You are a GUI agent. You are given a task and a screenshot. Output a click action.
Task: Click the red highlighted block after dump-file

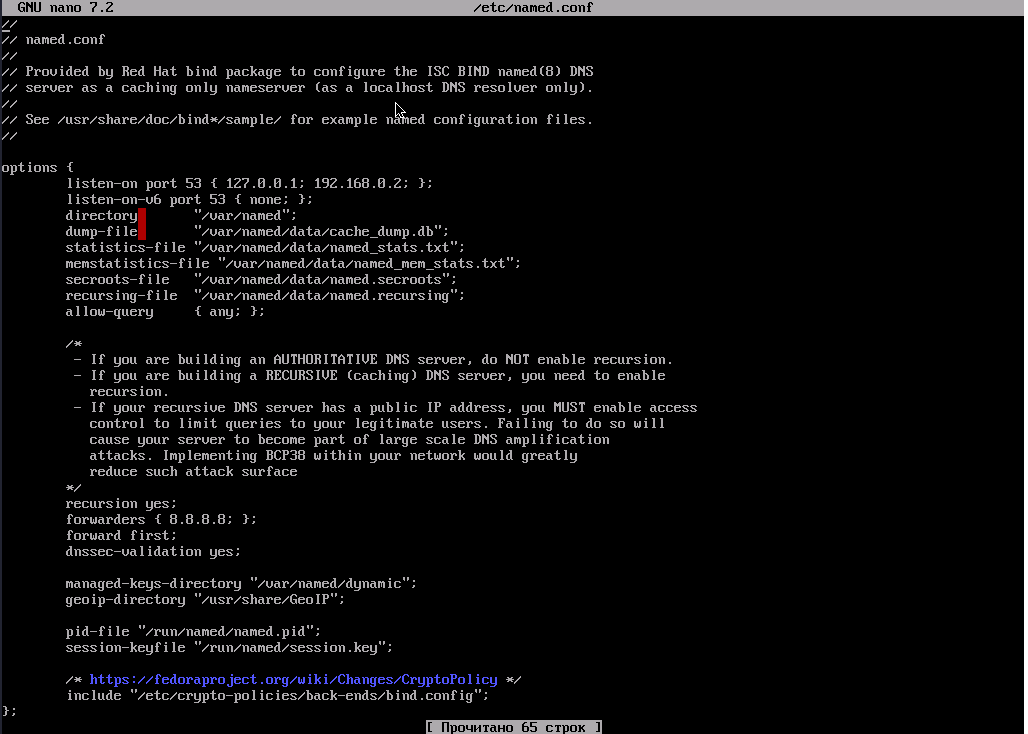pos(142,231)
